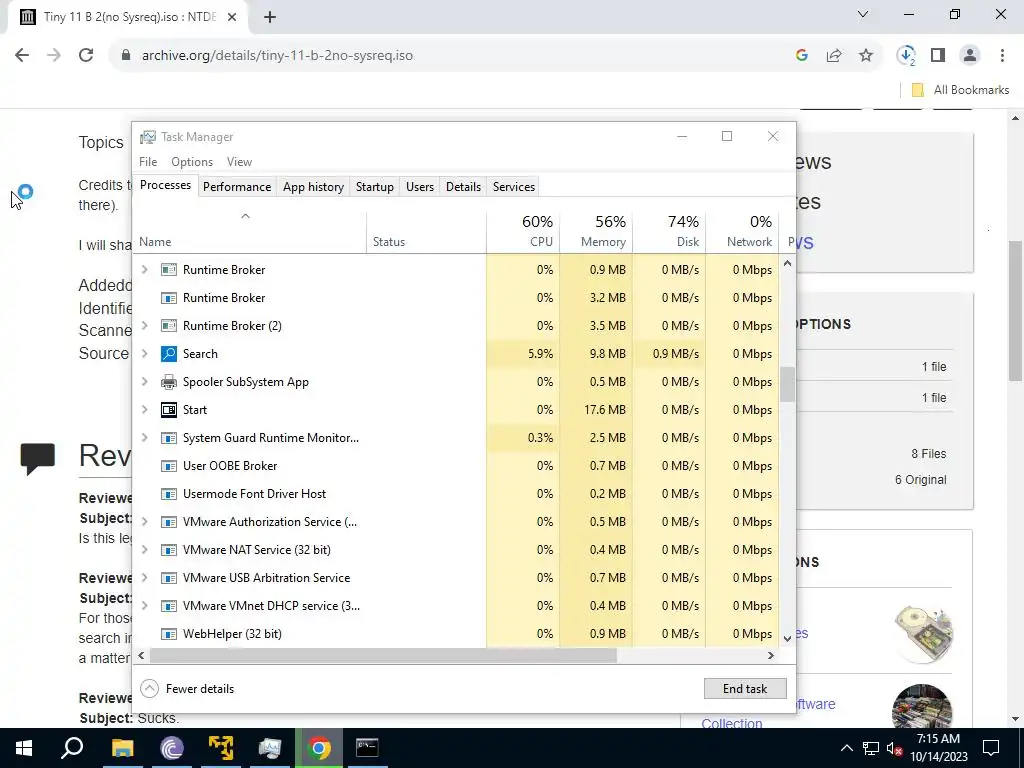Open the Chrome profile avatar

(x=970, y=56)
